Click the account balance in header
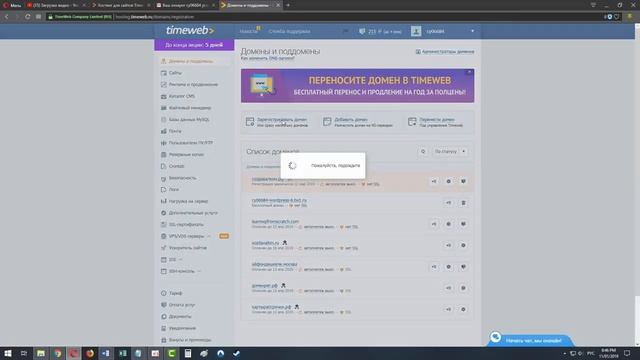Screen dimensions: 640x360 [380, 31]
